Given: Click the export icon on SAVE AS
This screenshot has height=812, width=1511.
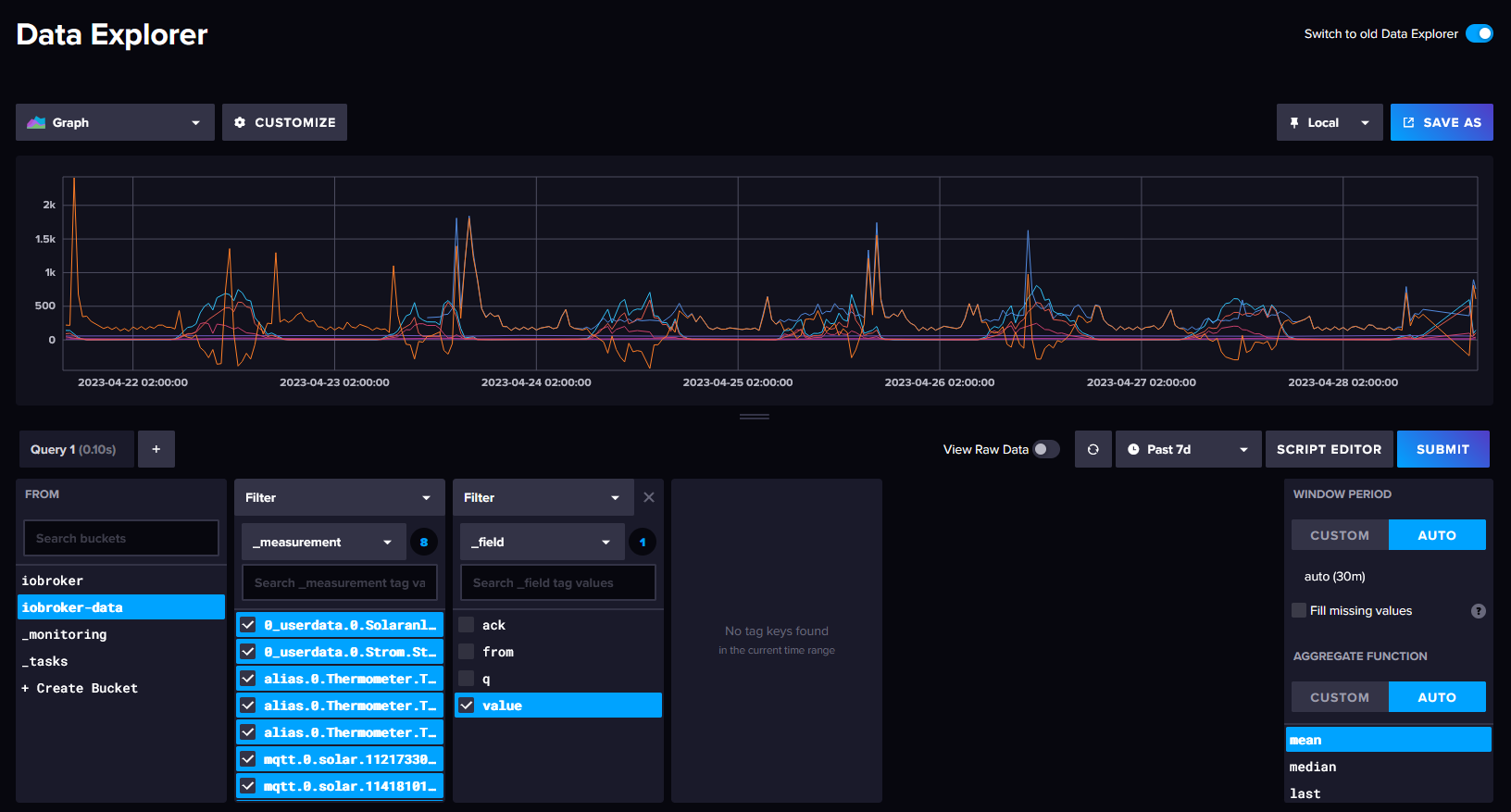Looking at the screenshot, I should pos(1408,122).
